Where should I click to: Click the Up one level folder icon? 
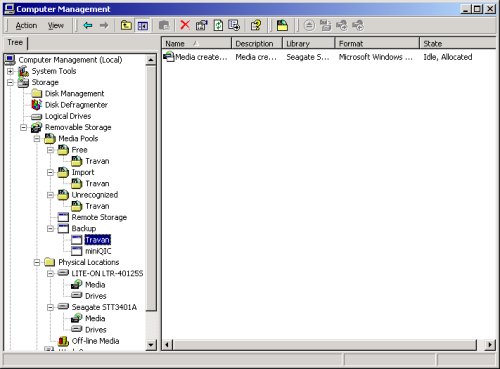pos(126,26)
